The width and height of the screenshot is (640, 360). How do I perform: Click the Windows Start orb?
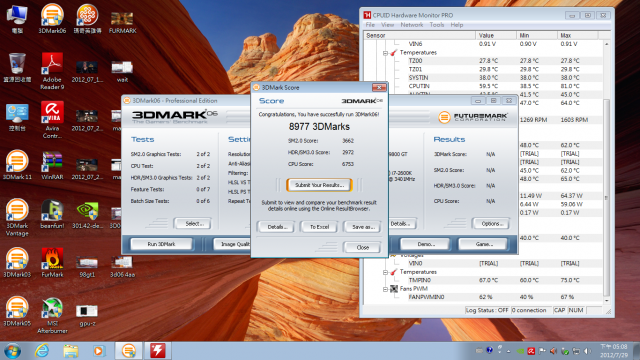[12, 351]
